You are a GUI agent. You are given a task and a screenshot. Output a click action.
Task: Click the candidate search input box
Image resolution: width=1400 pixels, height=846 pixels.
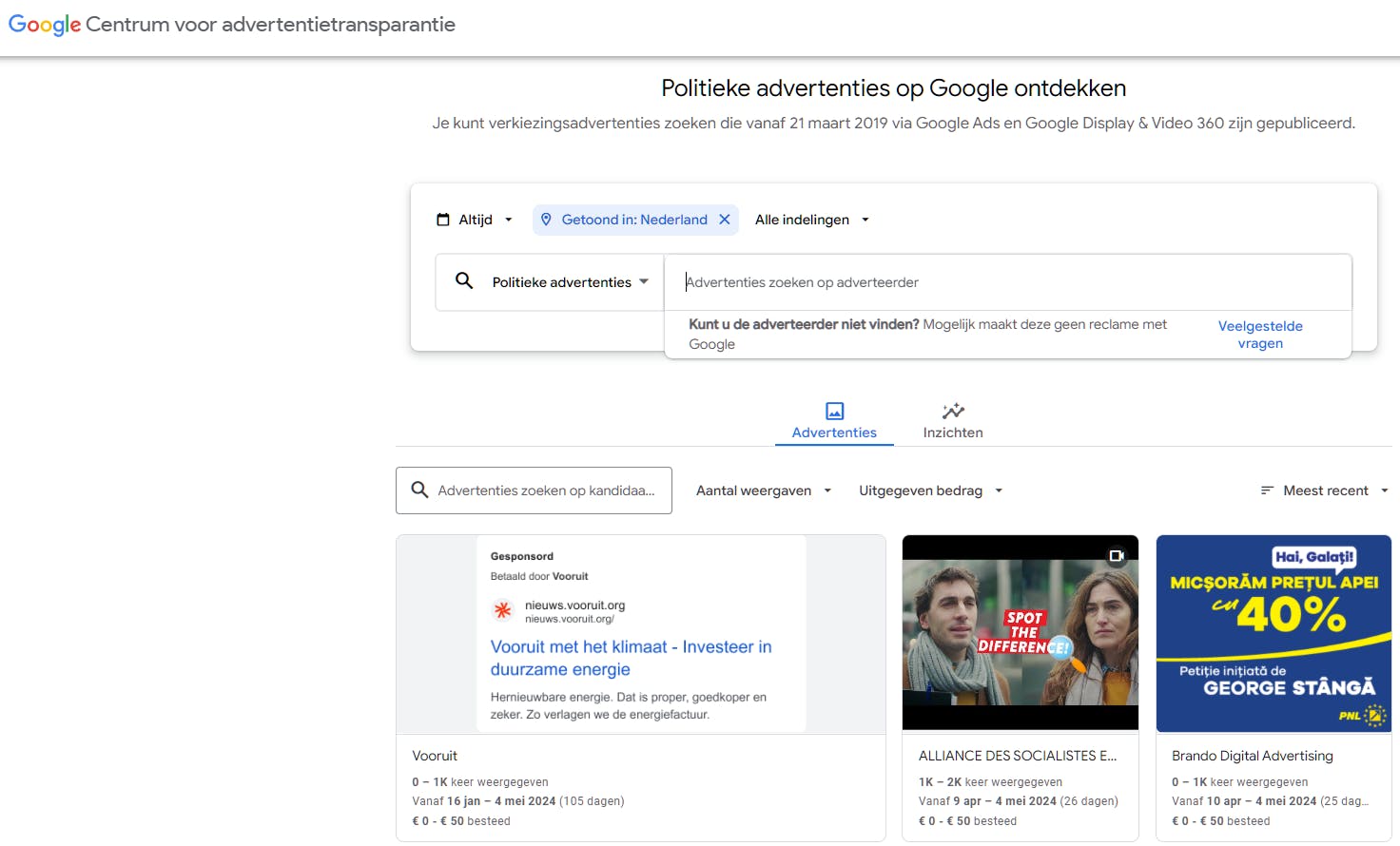pyautogui.click(x=546, y=490)
